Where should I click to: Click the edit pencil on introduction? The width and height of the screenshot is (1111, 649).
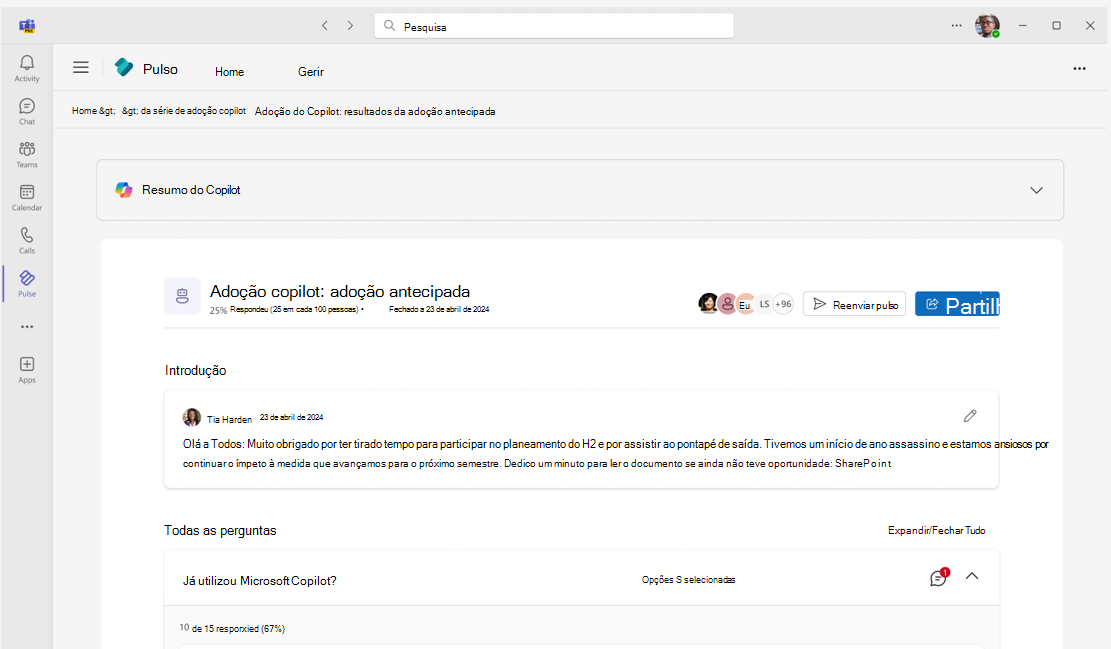pos(969,416)
